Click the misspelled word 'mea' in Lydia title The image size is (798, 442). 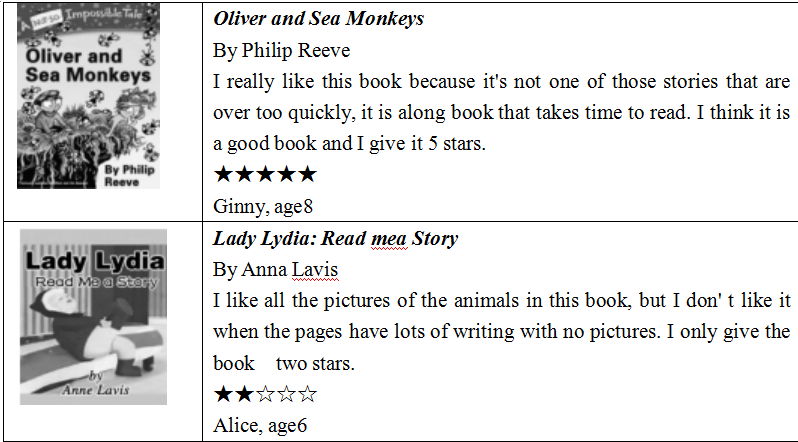pos(389,238)
